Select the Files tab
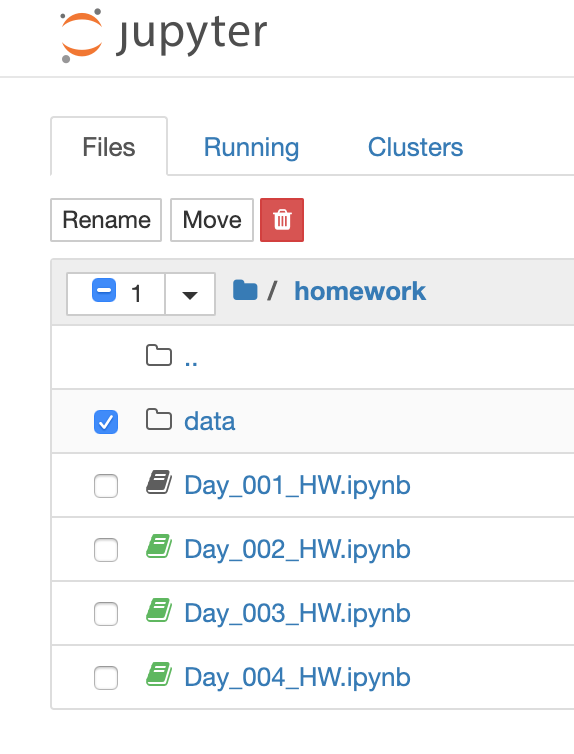The width and height of the screenshot is (574, 754). [x=109, y=146]
